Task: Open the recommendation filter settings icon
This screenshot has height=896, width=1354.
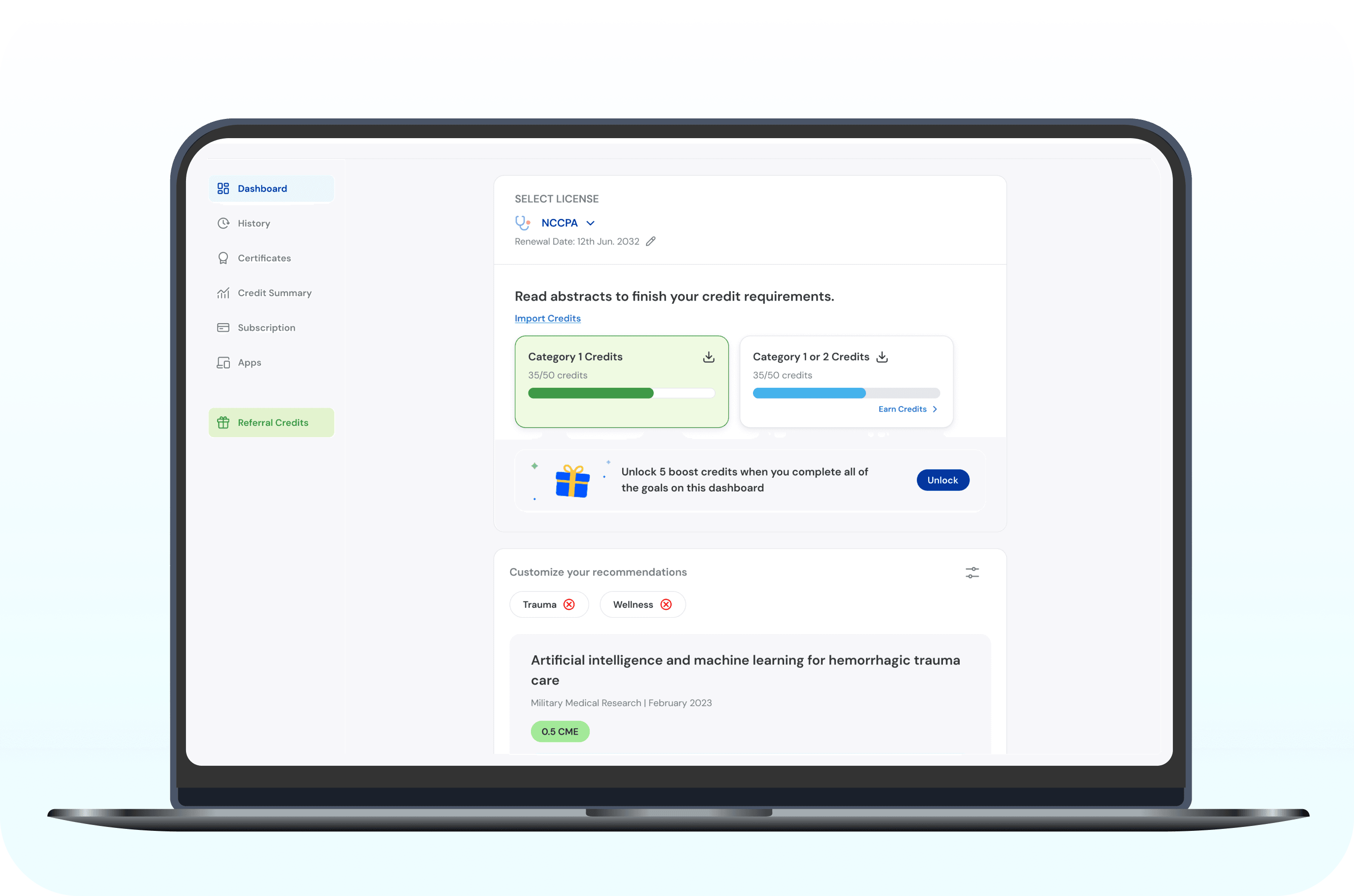Action: [972, 572]
